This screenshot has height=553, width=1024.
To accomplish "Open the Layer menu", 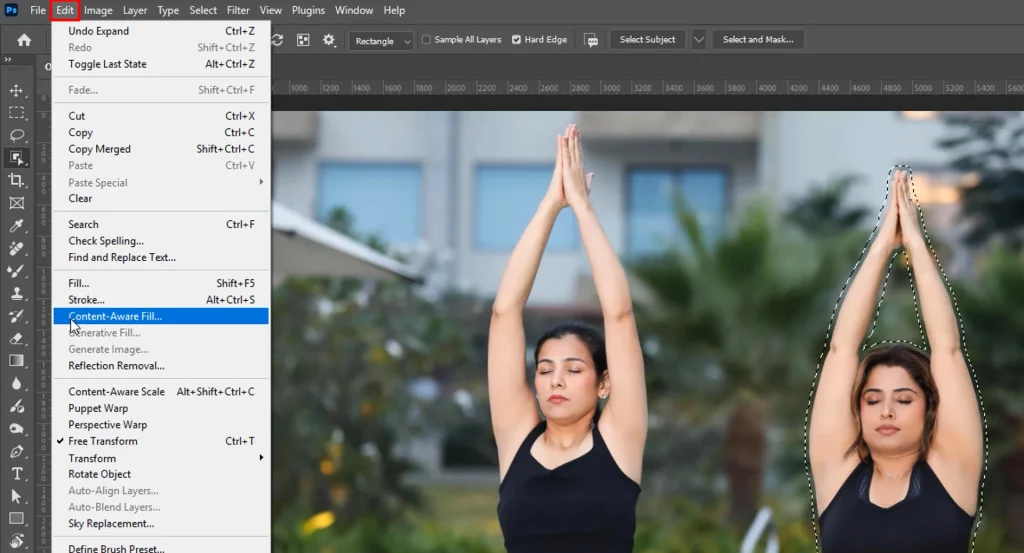I will click(135, 10).
